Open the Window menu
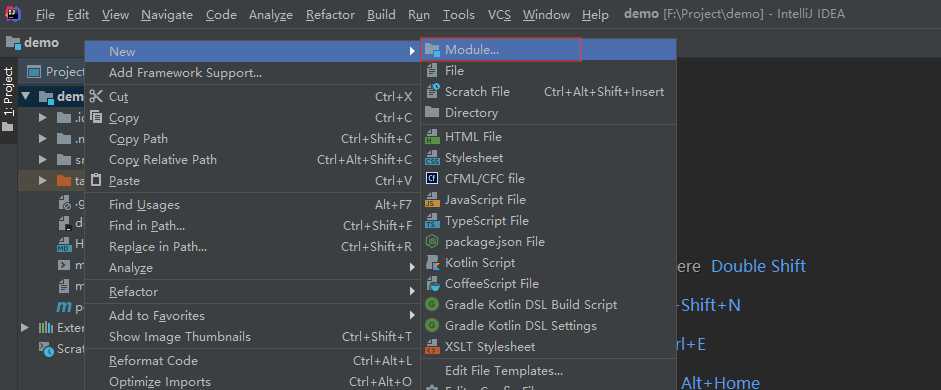The width and height of the screenshot is (941, 390). [546, 14]
